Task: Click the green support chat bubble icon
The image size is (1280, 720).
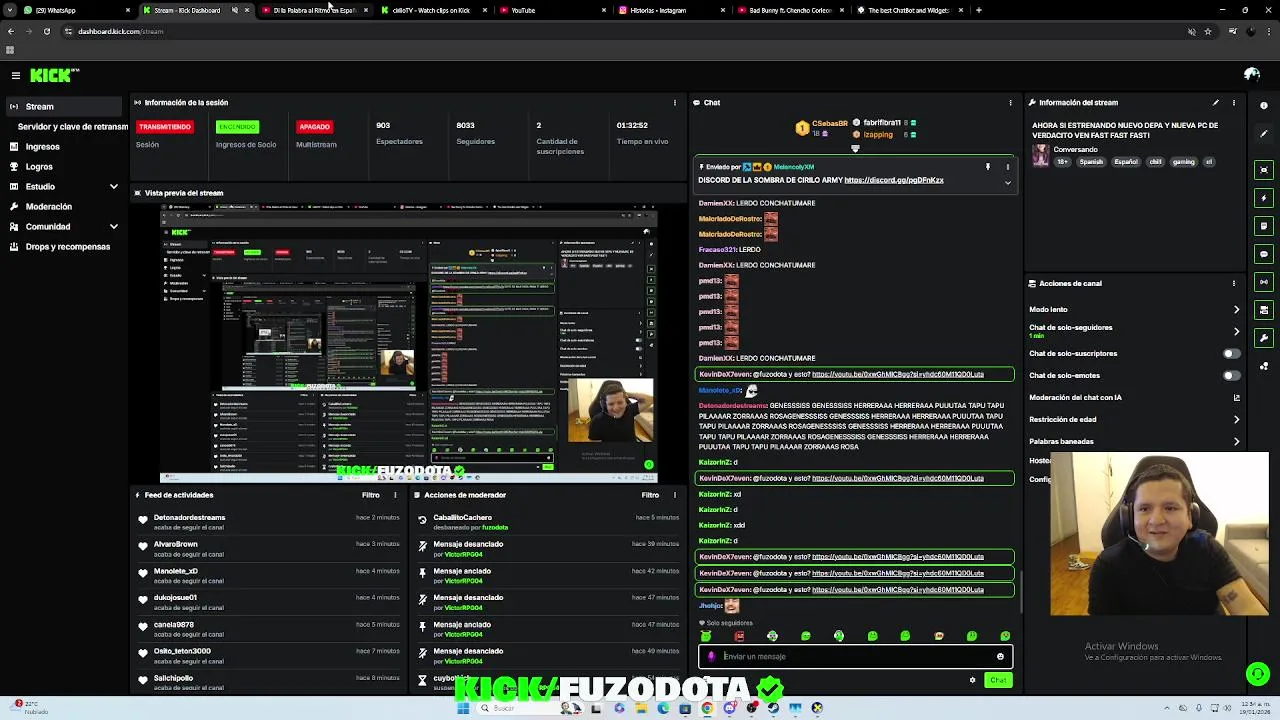Action: pos(1258,675)
